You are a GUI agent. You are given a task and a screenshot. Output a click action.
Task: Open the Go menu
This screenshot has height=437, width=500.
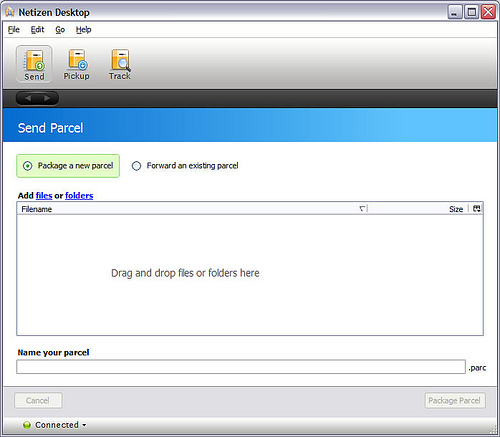[60, 30]
